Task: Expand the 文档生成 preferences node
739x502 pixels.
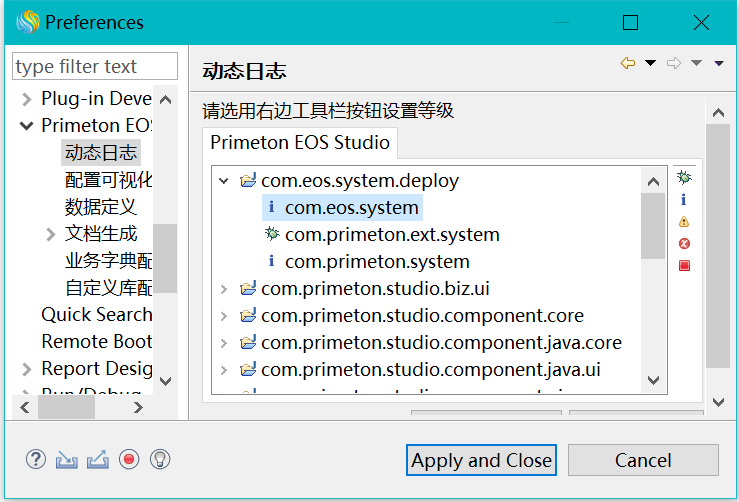Action: point(51,234)
